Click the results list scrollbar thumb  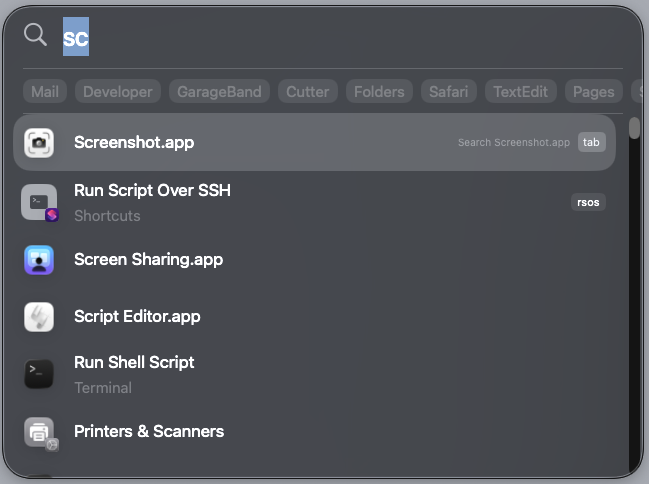point(634,128)
